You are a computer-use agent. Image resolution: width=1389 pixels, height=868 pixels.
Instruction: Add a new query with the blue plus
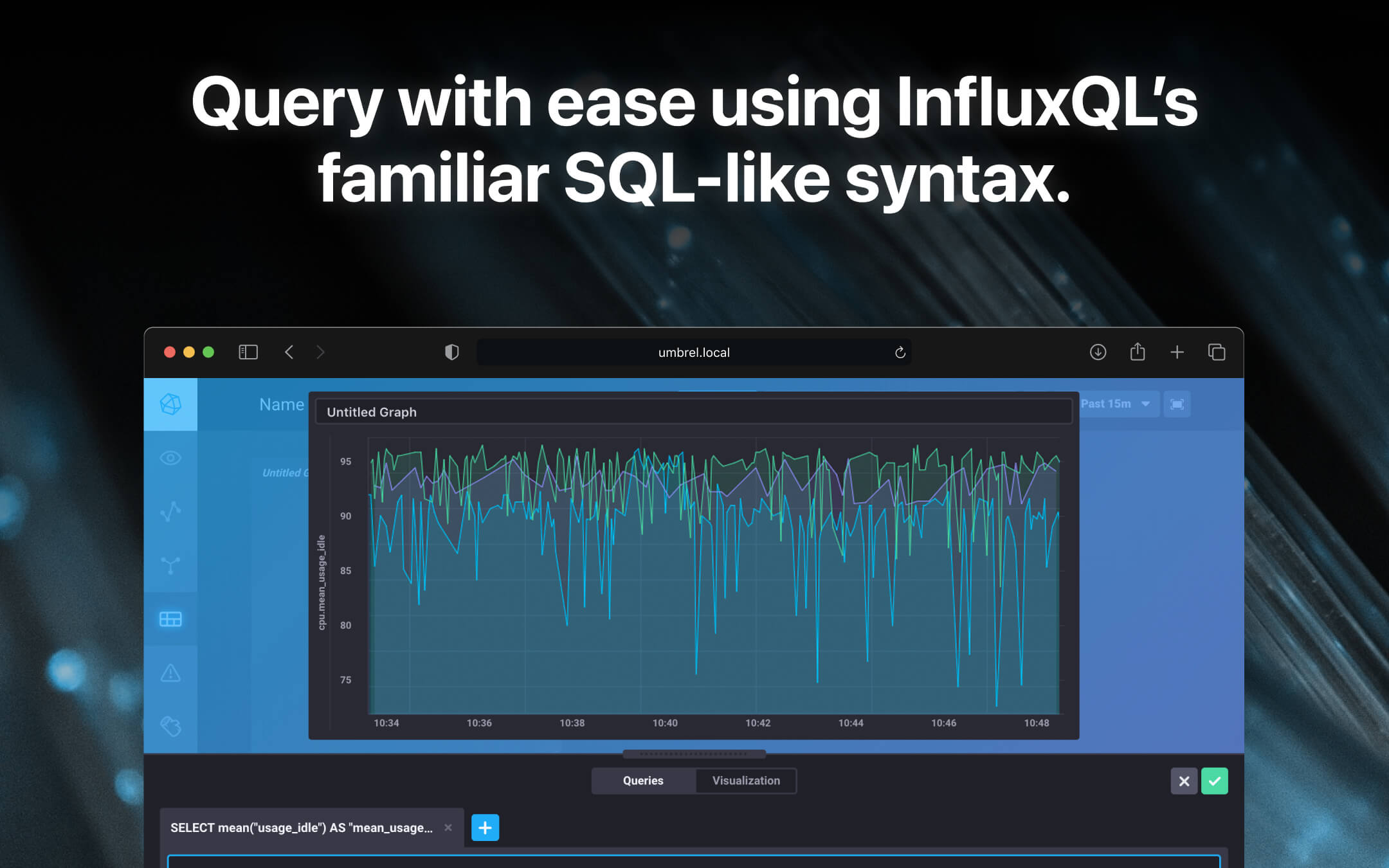486,827
